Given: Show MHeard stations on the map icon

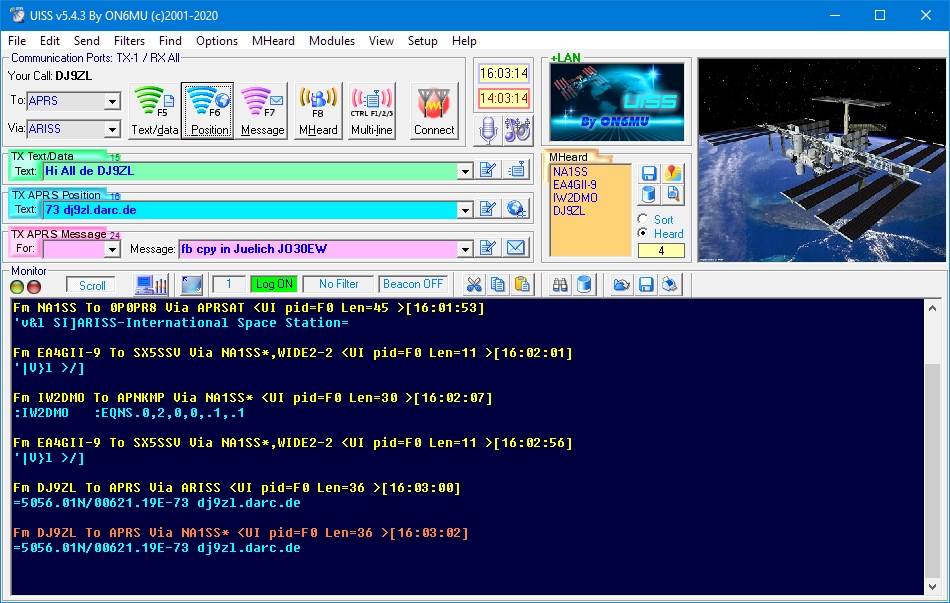Looking at the screenshot, I should click(673, 174).
